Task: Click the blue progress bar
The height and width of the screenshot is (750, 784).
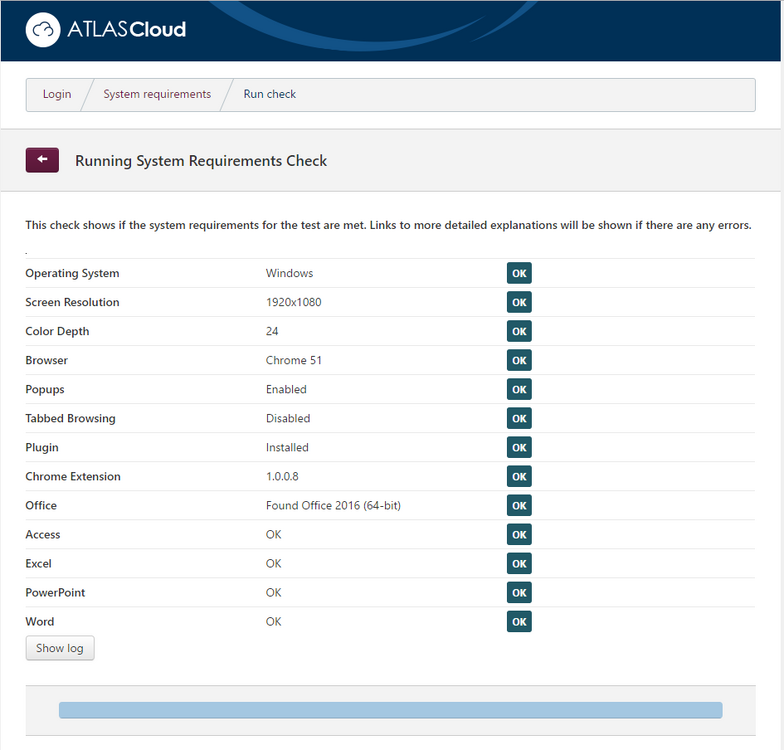Action: click(x=390, y=710)
